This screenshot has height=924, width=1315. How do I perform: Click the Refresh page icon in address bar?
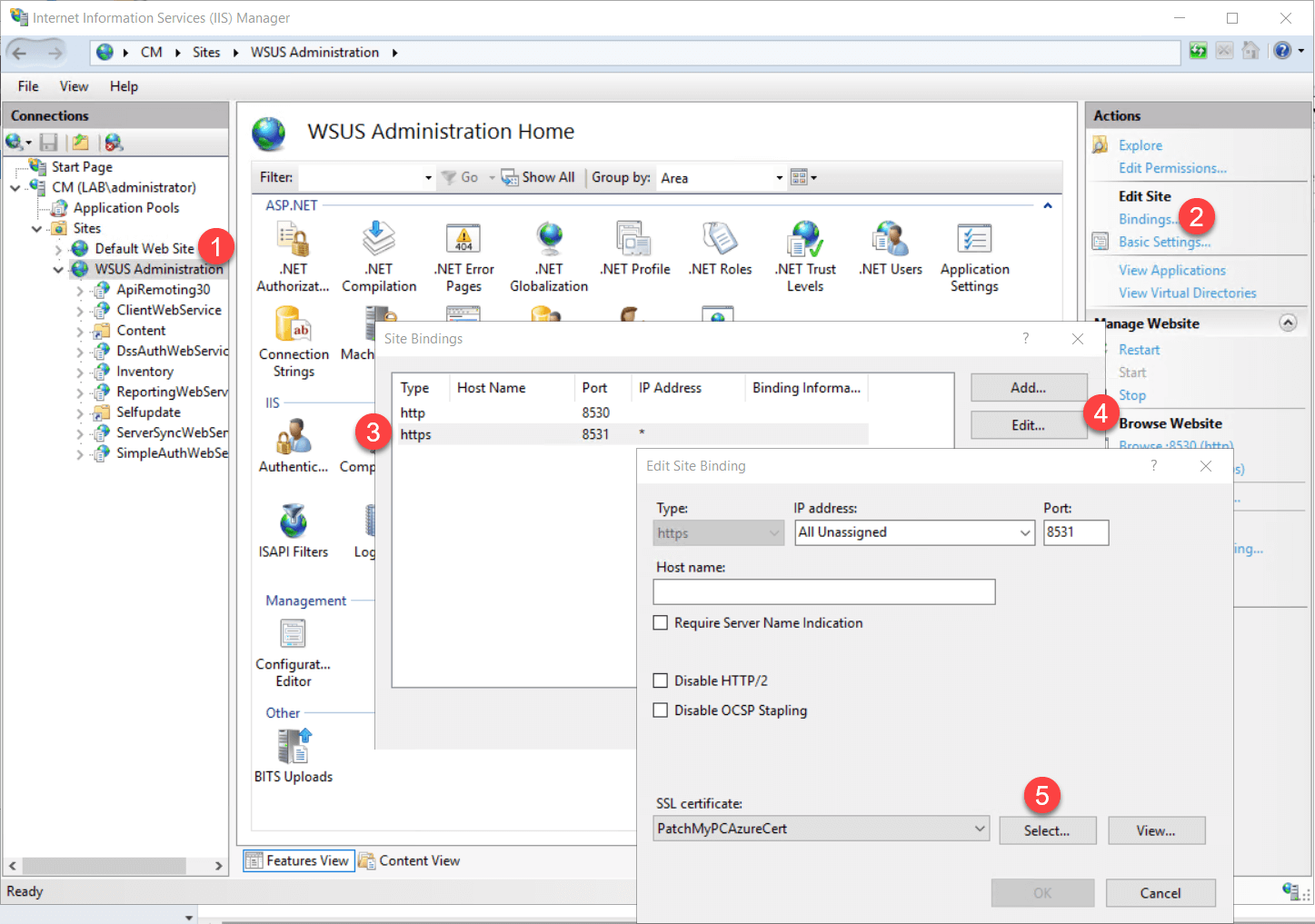click(1199, 51)
